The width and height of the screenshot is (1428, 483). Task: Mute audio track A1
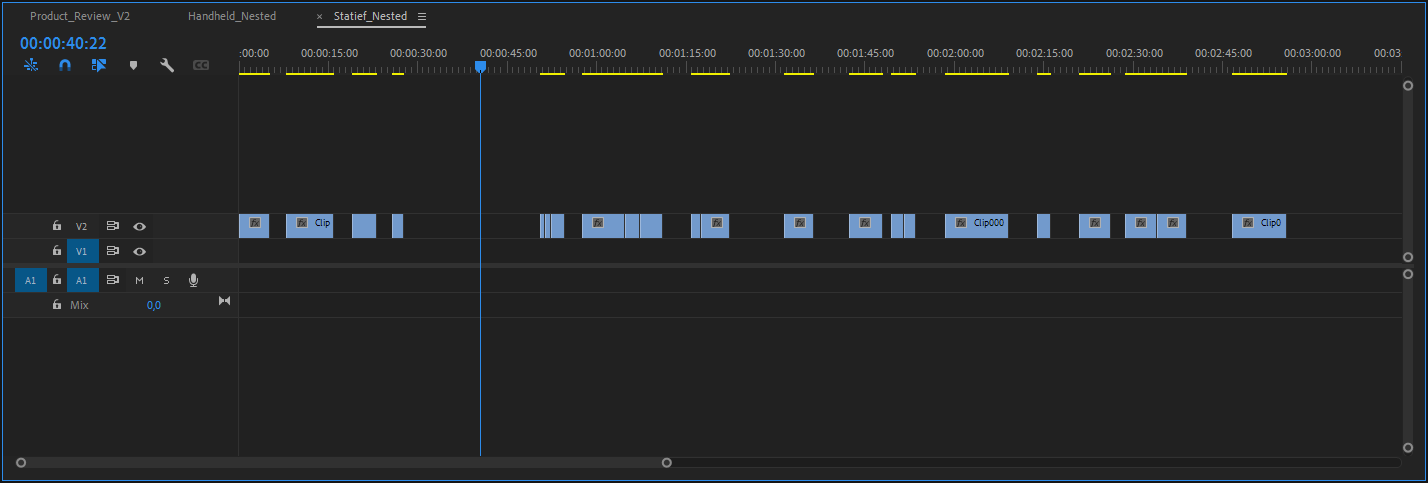pyautogui.click(x=140, y=281)
